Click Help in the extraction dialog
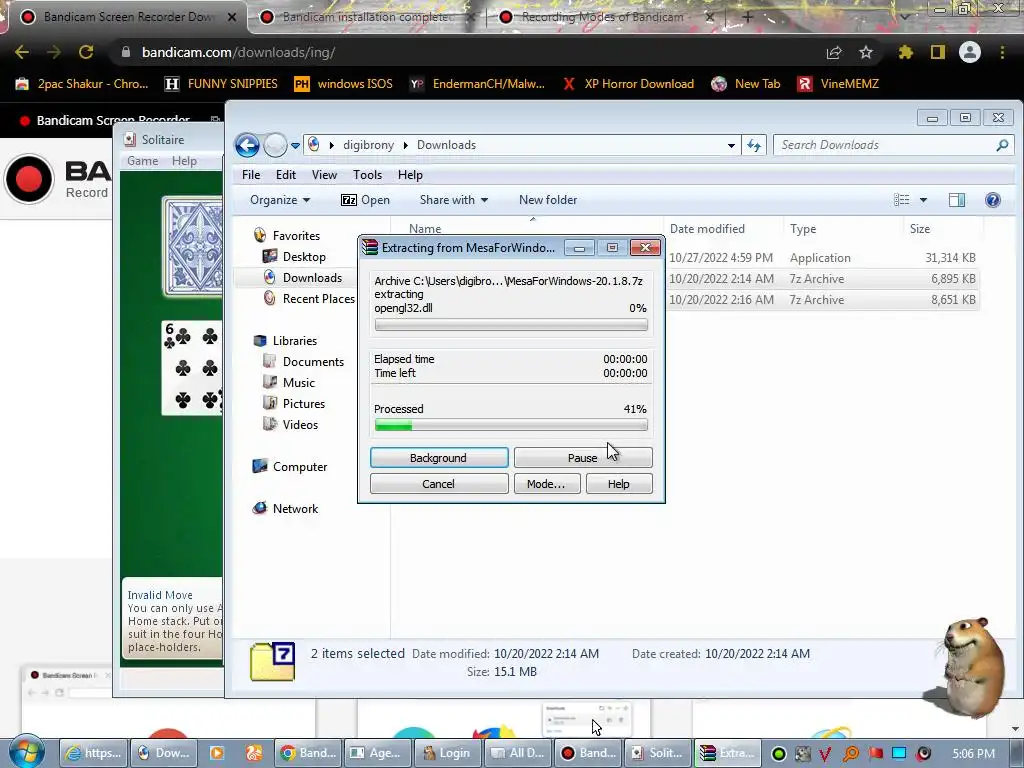Screen dimensions: 1024x768 [x=618, y=484]
